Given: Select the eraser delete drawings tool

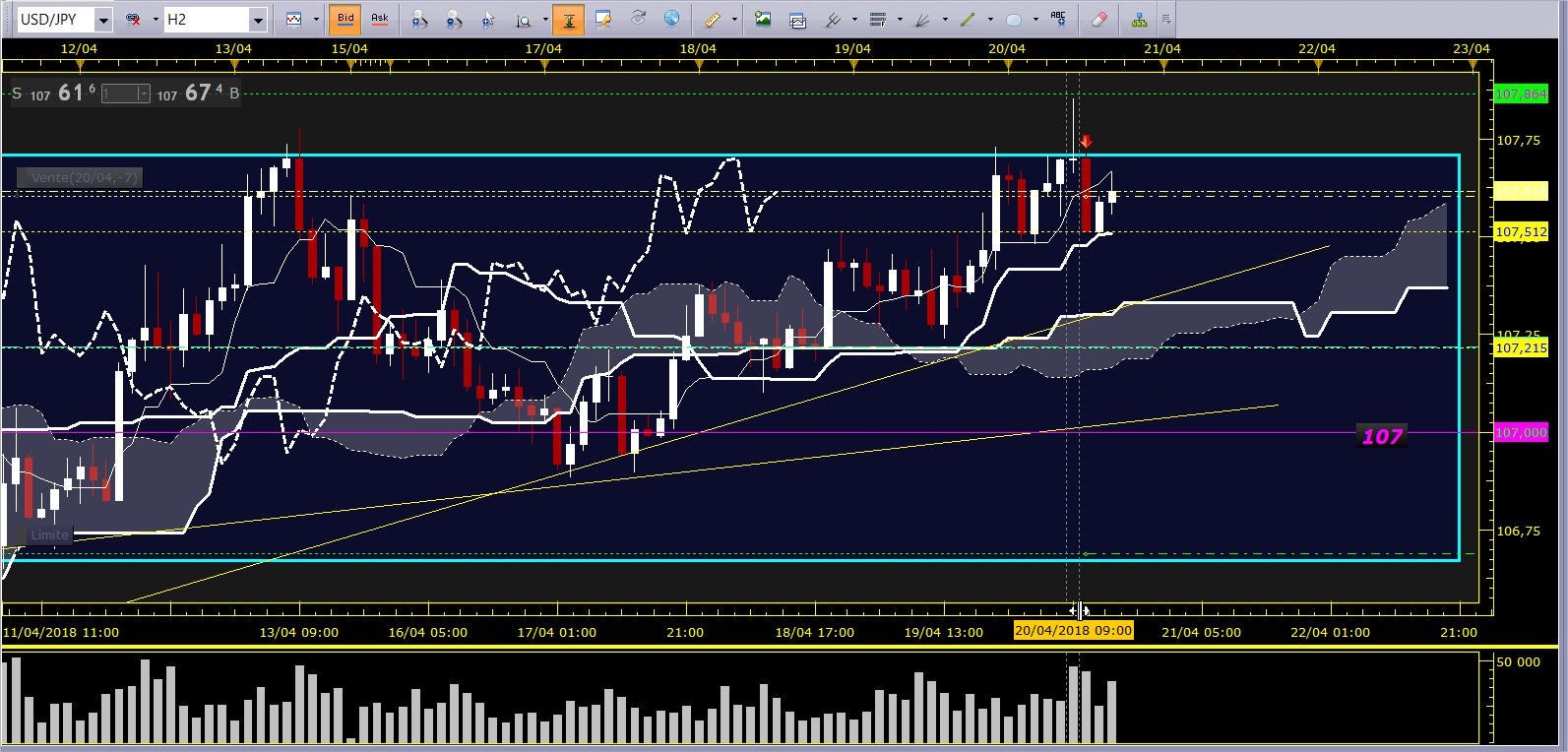Looking at the screenshot, I should coord(1099,19).
